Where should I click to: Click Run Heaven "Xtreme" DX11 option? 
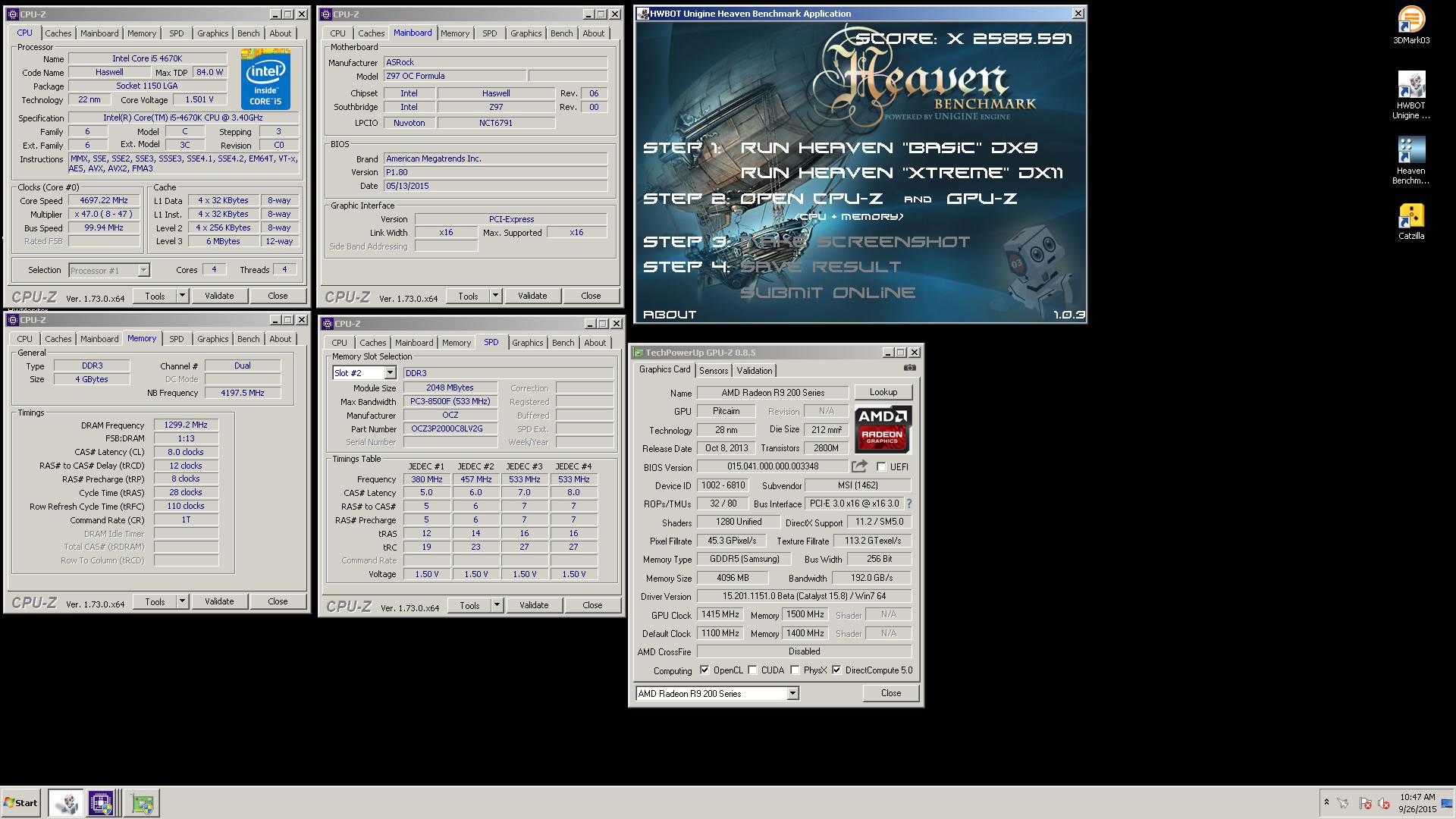pyautogui.click(x=902, y=173)
